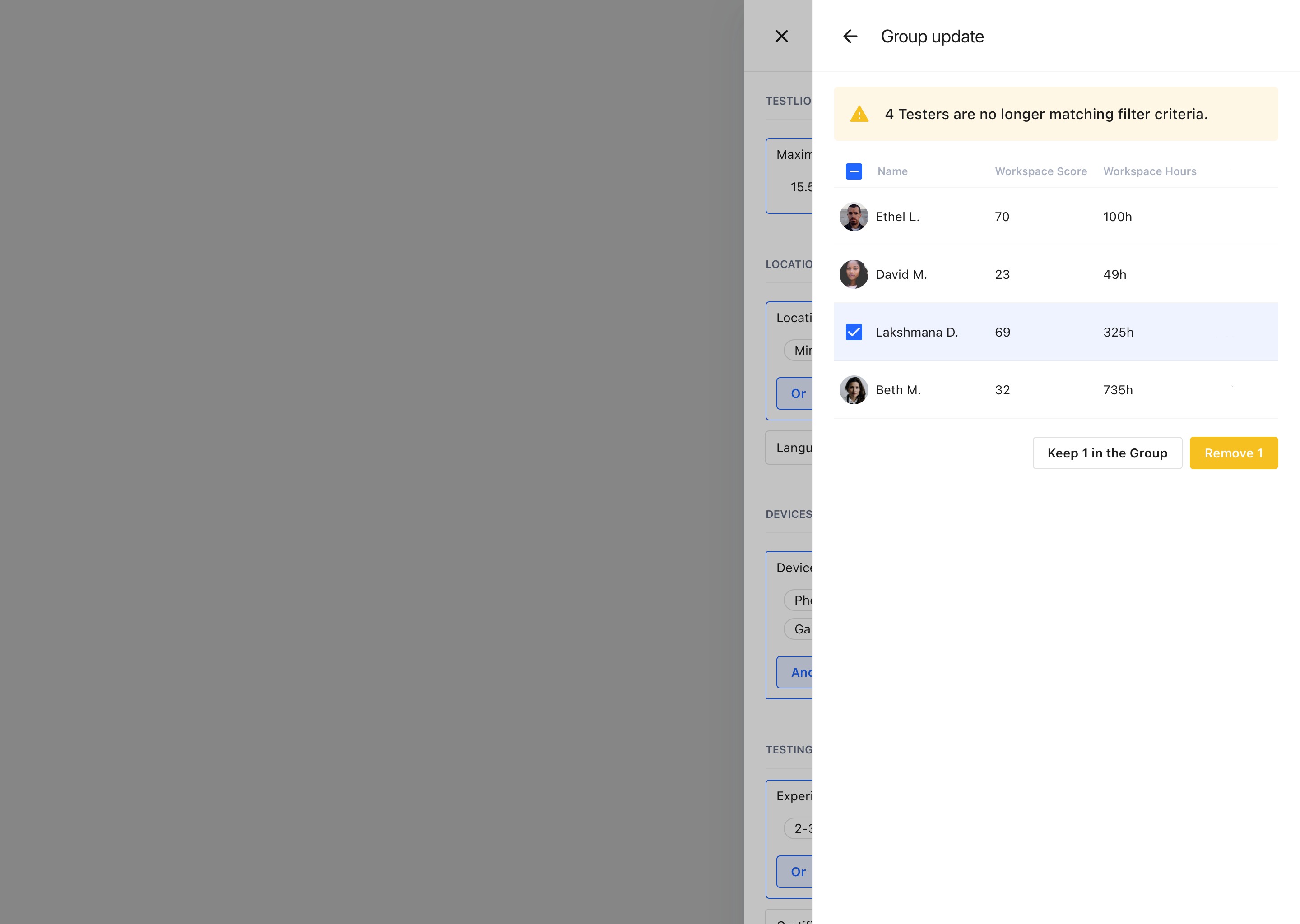This screenshot has height=924, width=1300.
Task: Select the David M. row name
Action: (901, 274)
